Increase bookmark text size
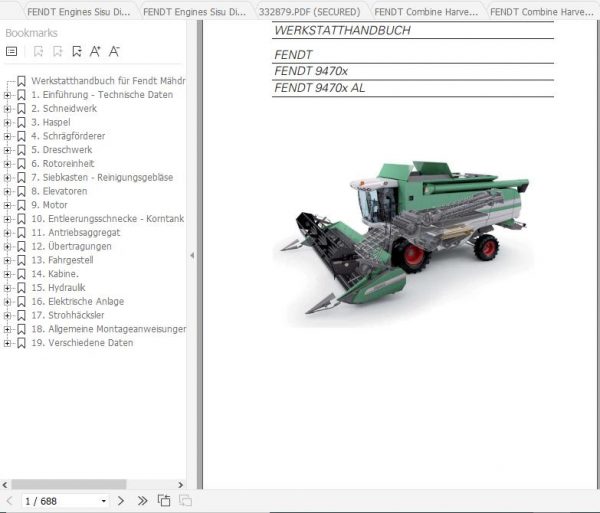 coord(95,51)
